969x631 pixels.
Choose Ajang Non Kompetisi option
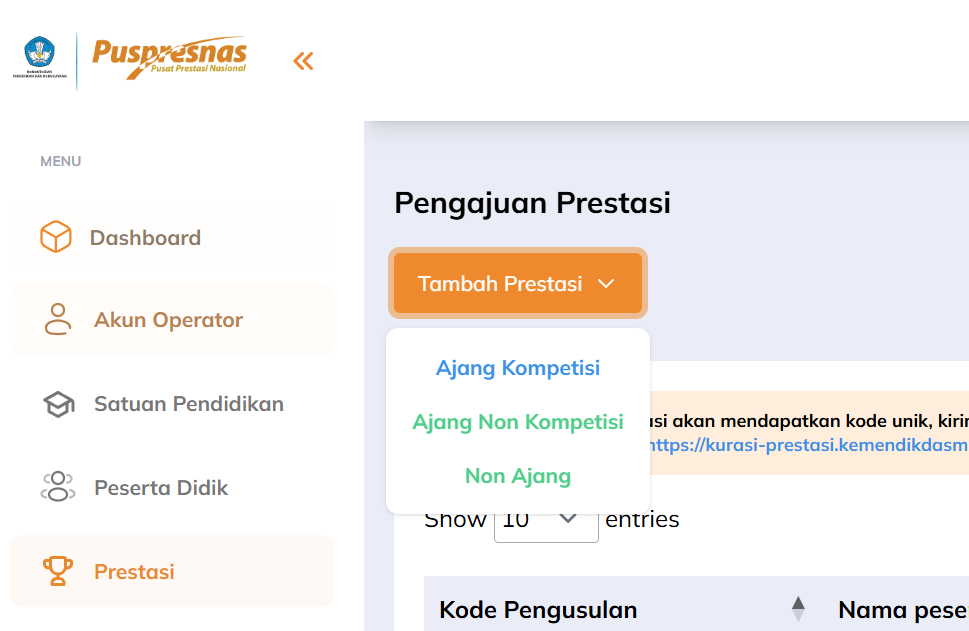click(x=518, y=422)
